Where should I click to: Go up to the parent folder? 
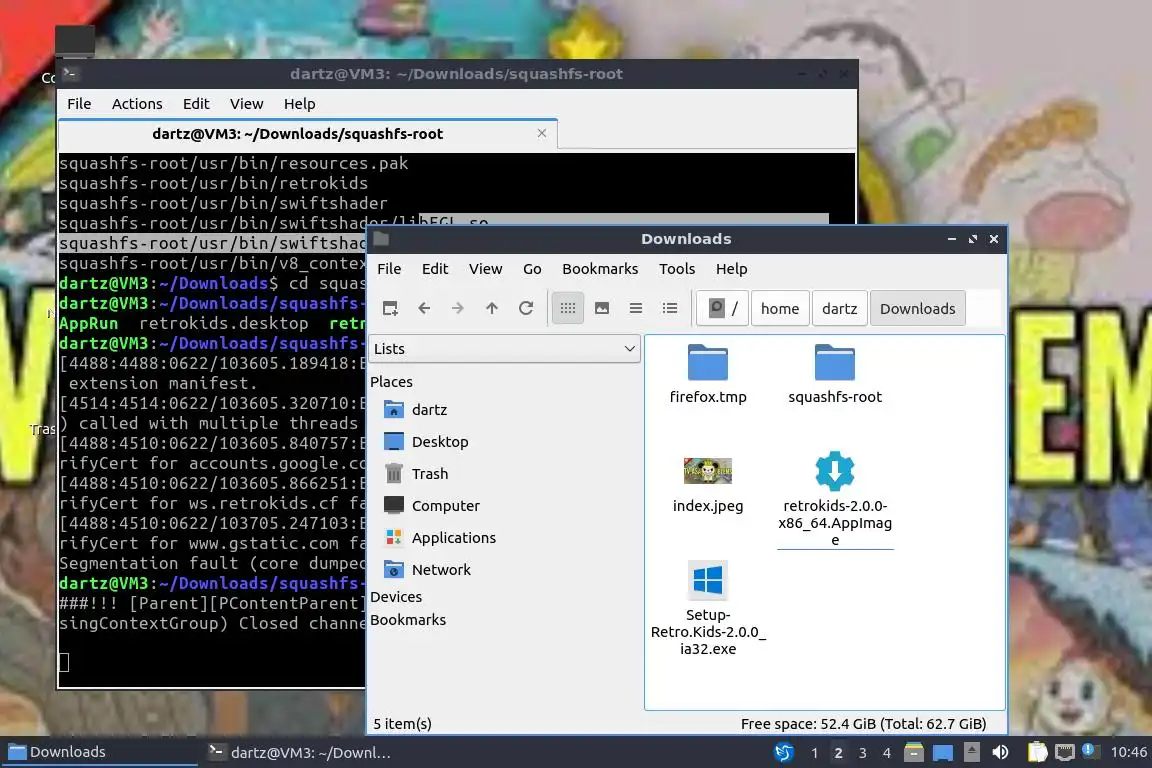pos(492,309)
